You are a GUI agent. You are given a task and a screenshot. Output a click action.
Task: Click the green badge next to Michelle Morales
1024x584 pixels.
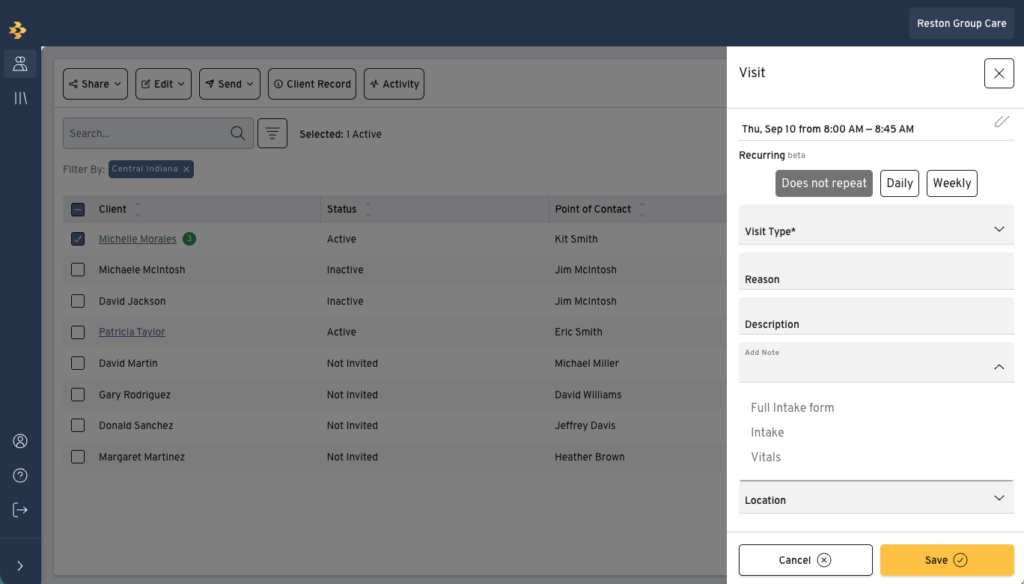coord(189,238)
